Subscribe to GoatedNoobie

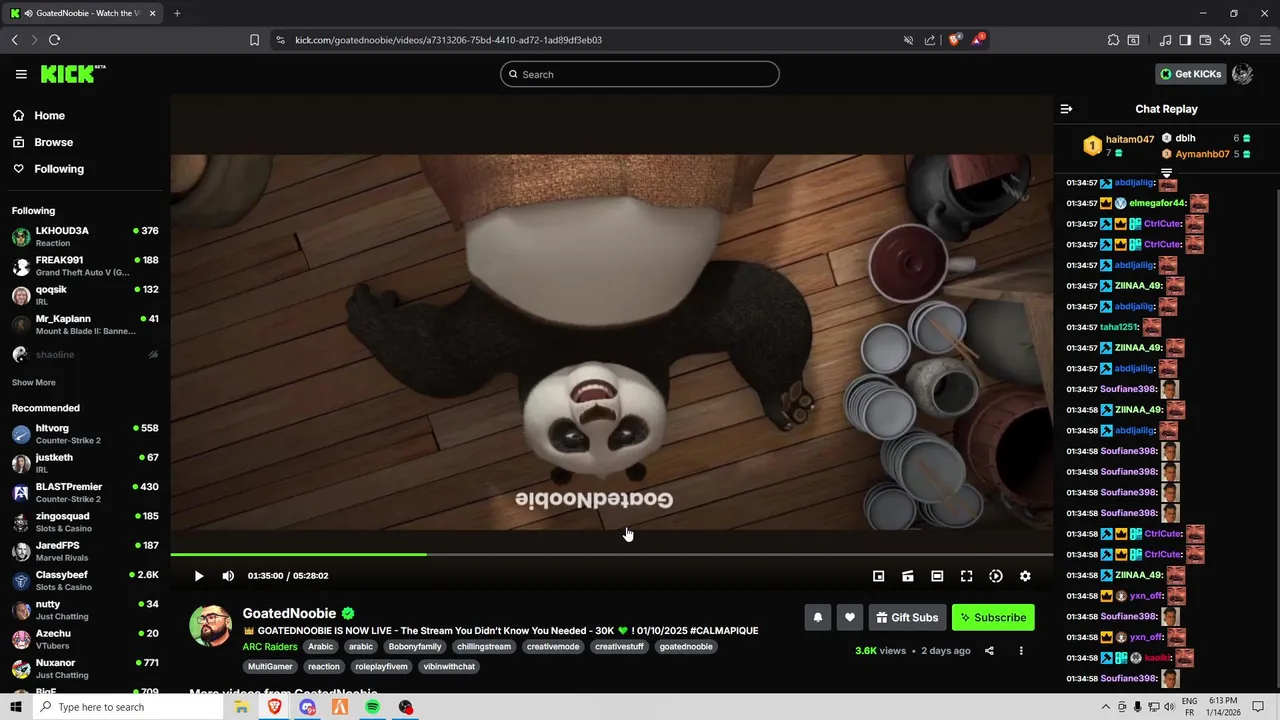993,618
